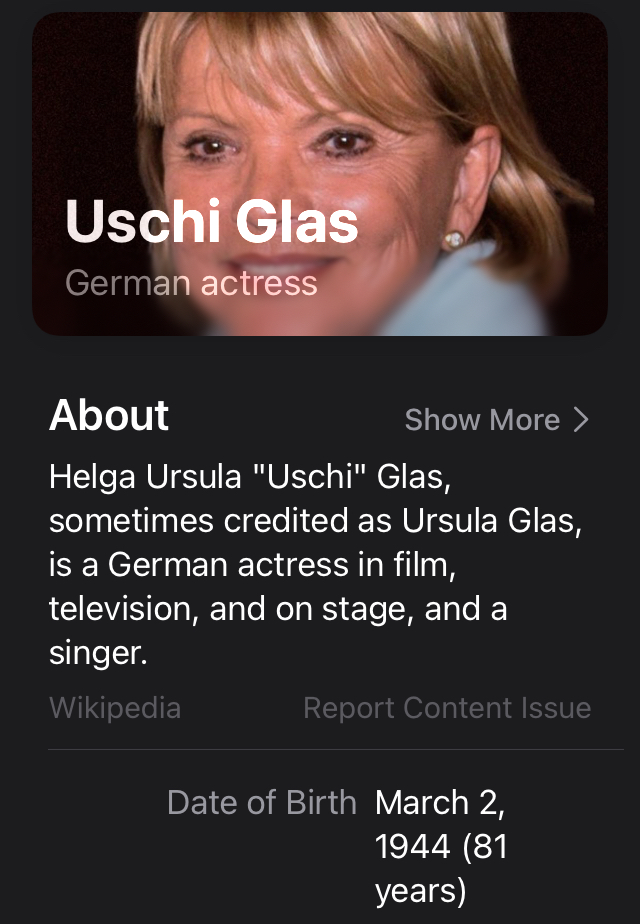Tap the Uschi Glas header photo

320,120
